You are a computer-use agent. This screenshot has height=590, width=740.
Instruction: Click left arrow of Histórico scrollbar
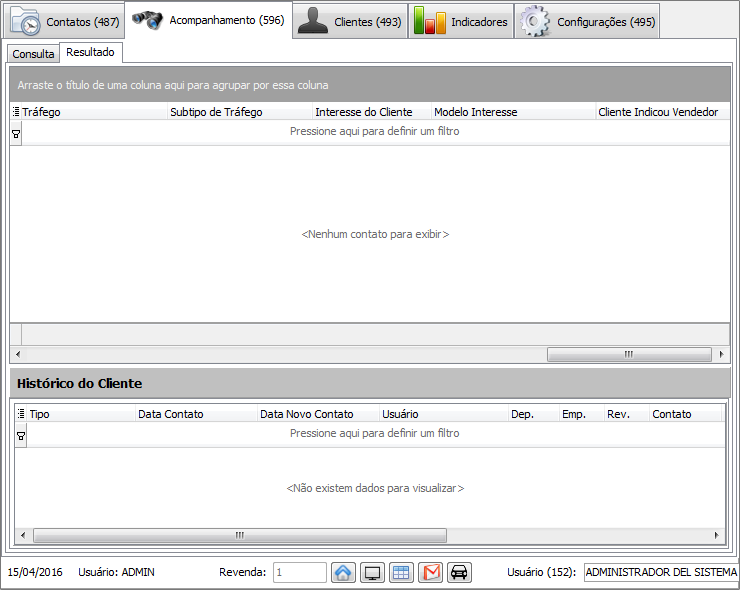tap(23, 535)
